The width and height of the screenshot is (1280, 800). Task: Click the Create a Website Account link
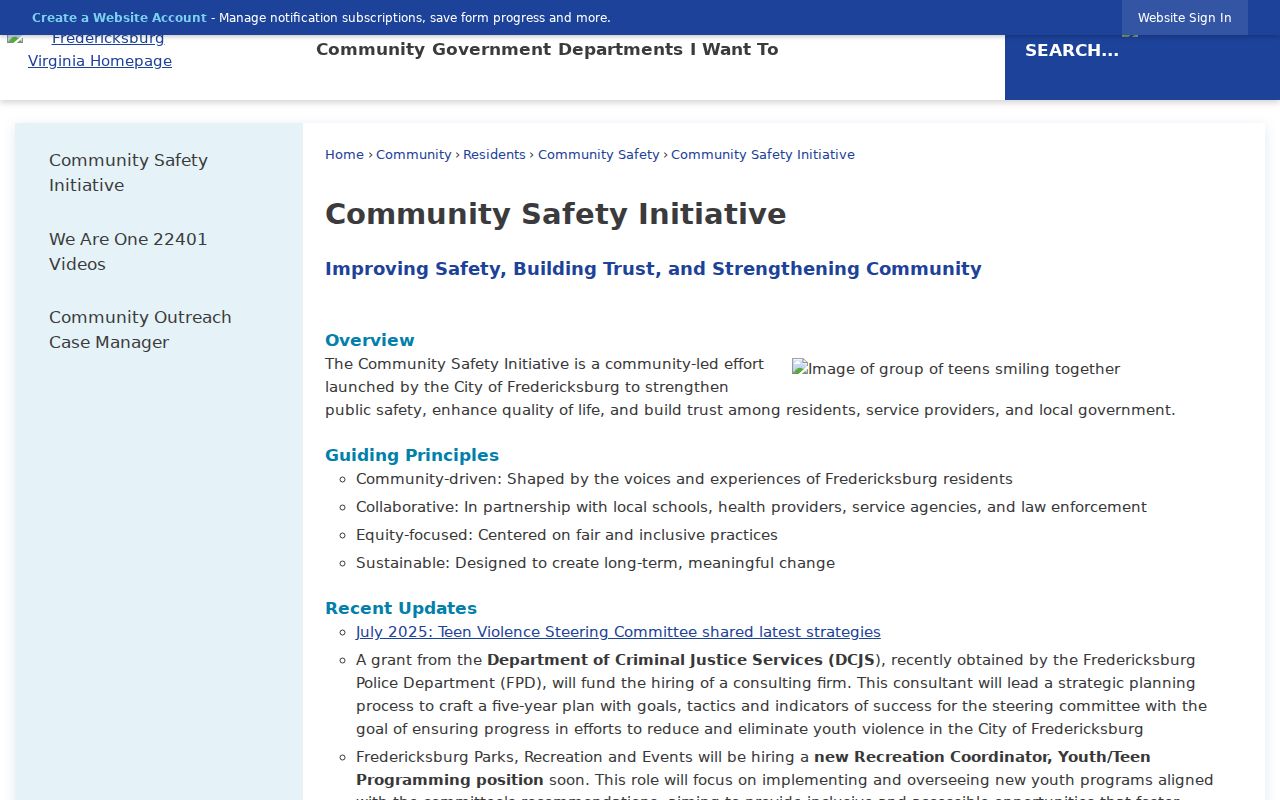click(119, 18)
